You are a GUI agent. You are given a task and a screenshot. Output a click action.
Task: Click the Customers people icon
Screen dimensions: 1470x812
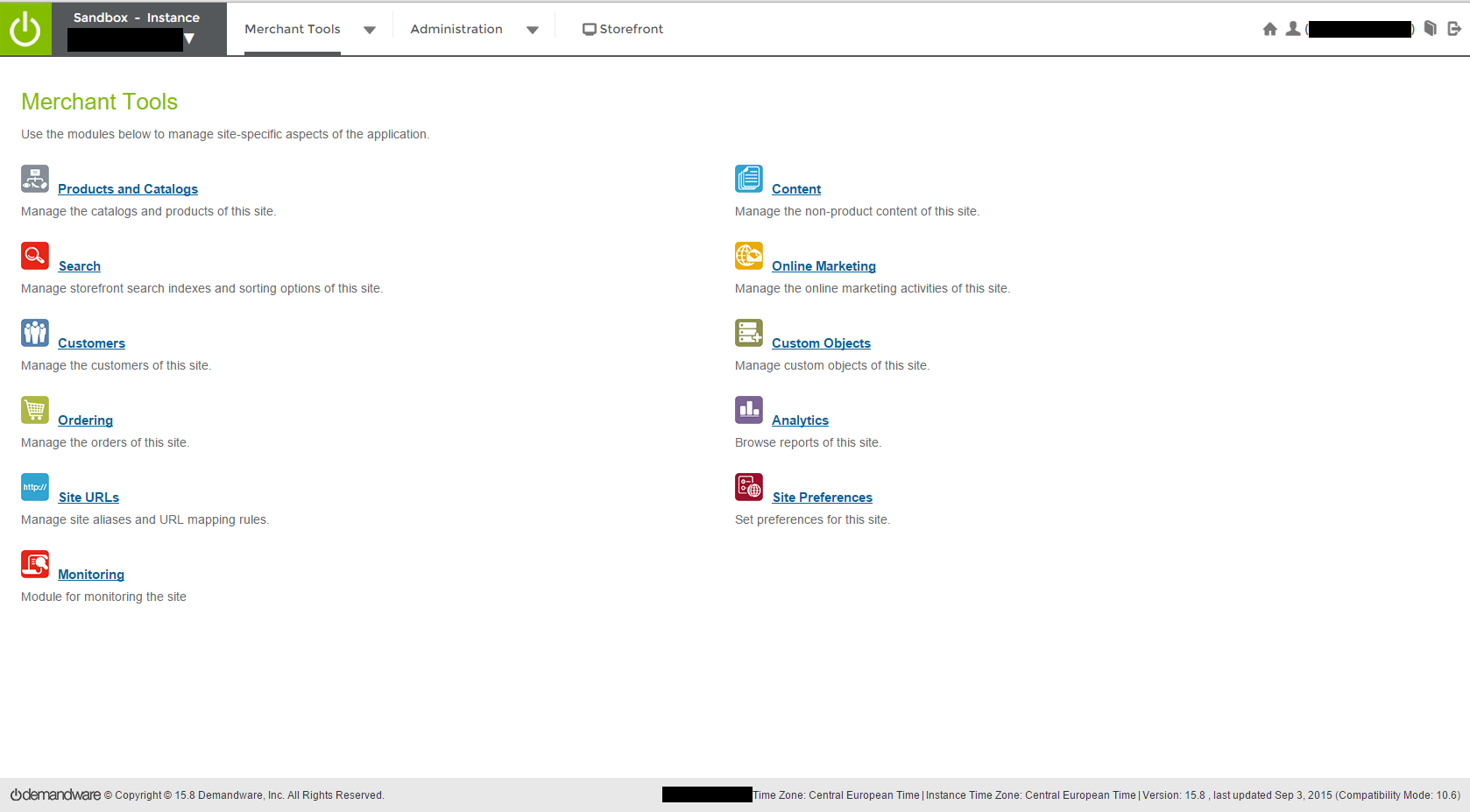pos(35,333)
